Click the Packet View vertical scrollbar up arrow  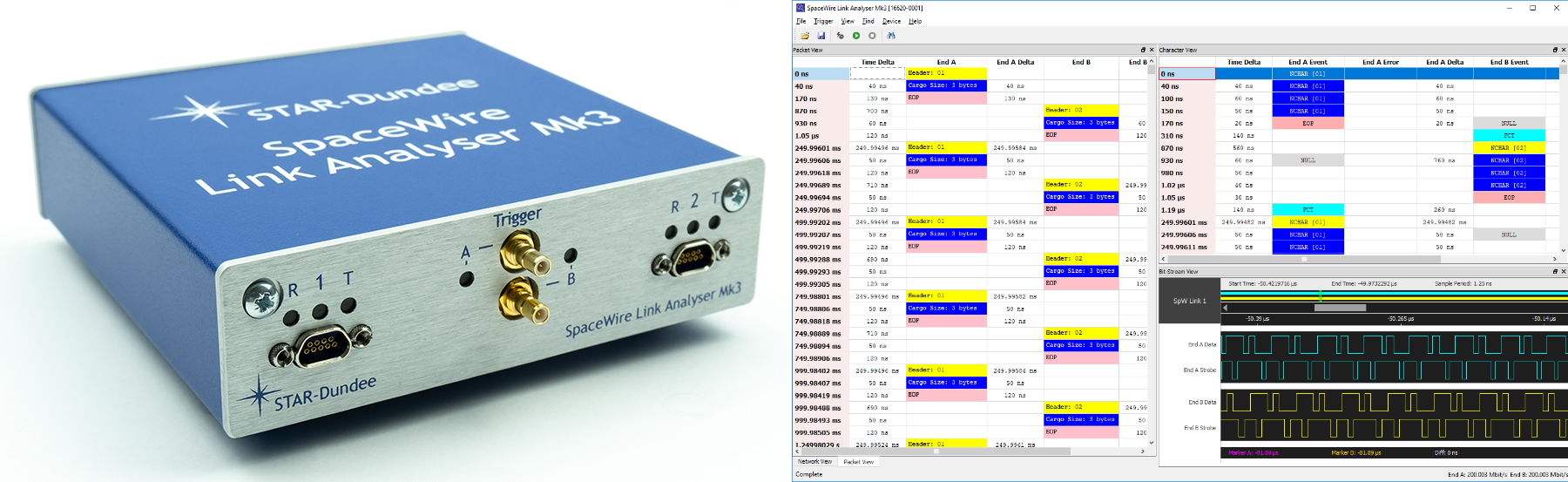(x=1152, y=62)
